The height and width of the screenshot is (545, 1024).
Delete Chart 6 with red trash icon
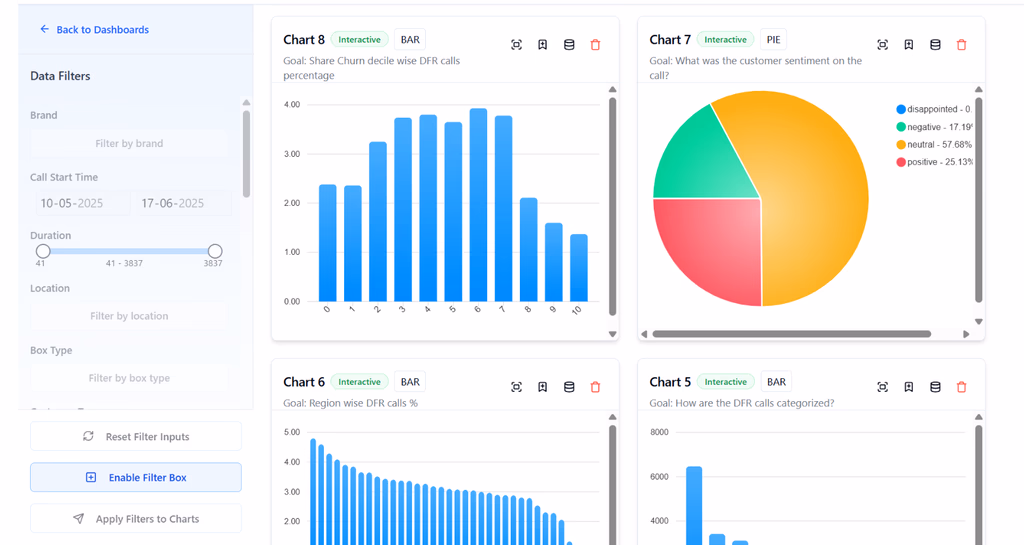[x=595, y=387]
